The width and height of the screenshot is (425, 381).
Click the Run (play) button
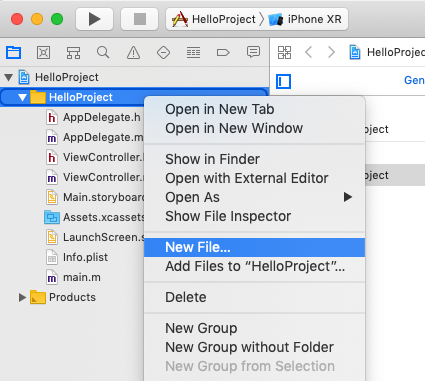click(x=94, y=19)
